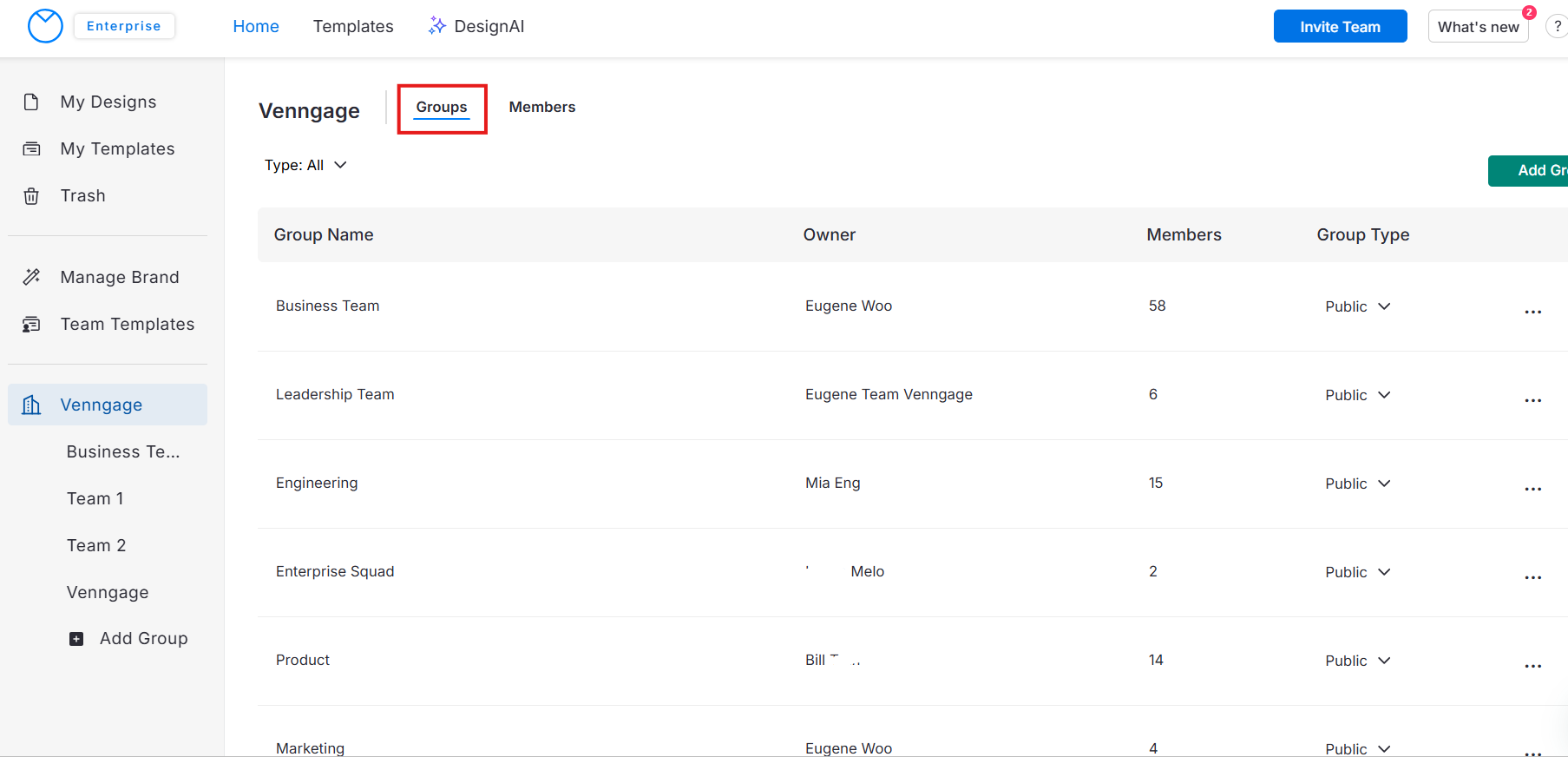Expand the Type: All filter dropdown
This screenshot has width=1568, height=757.
tap(305, 165)
